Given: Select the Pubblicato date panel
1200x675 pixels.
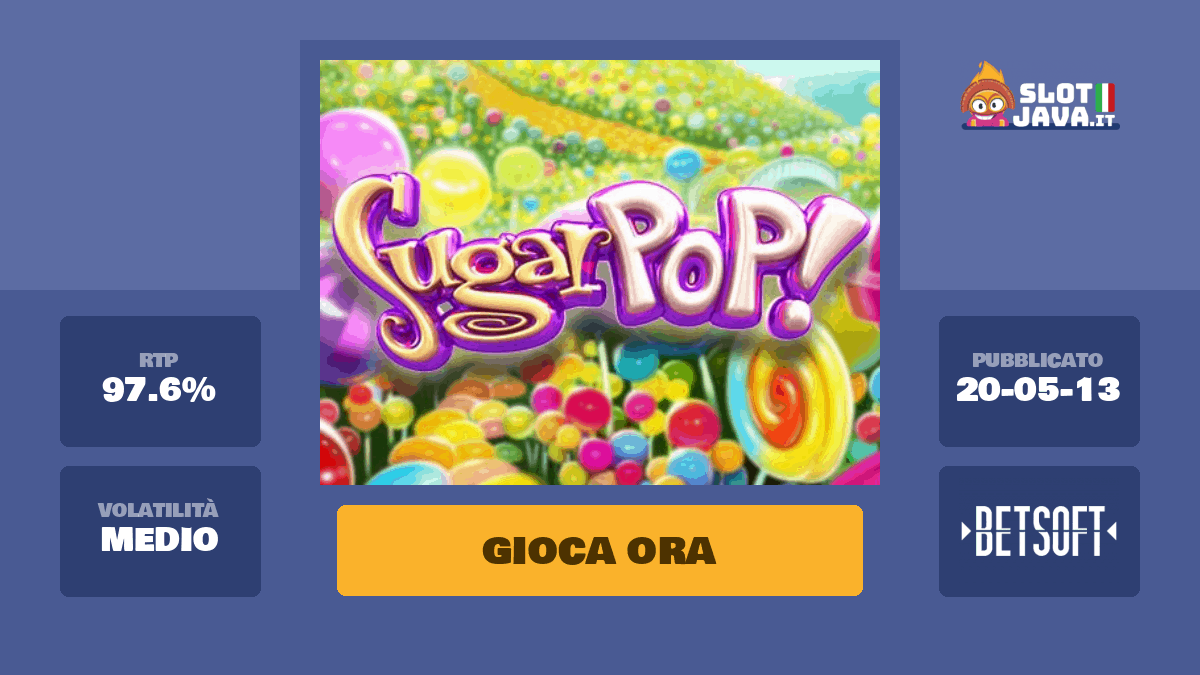Looking at the screenshot, I should click(1039, 381).
